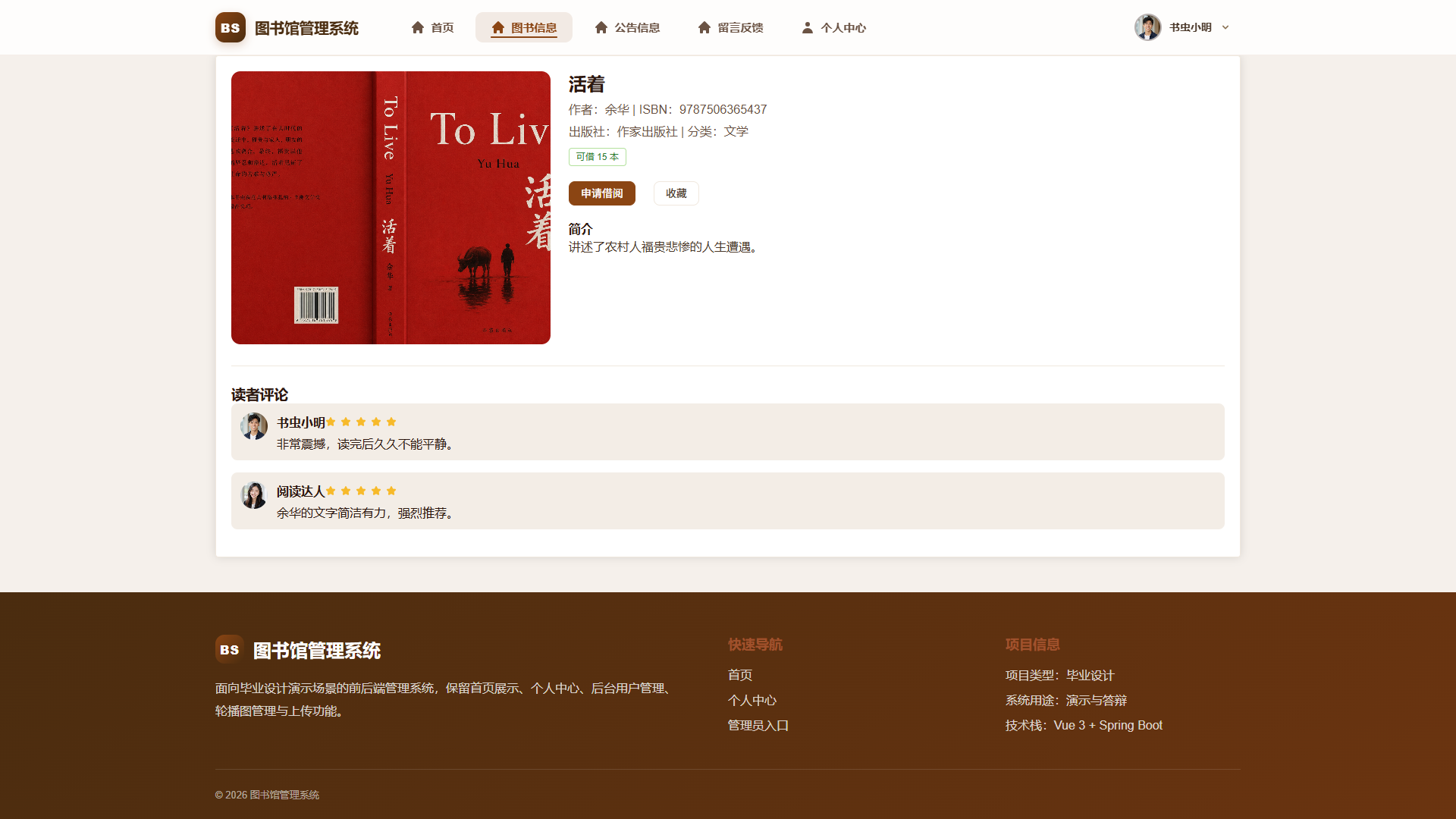Click the icon beside 留言反馈

click(x=704, y=27)
